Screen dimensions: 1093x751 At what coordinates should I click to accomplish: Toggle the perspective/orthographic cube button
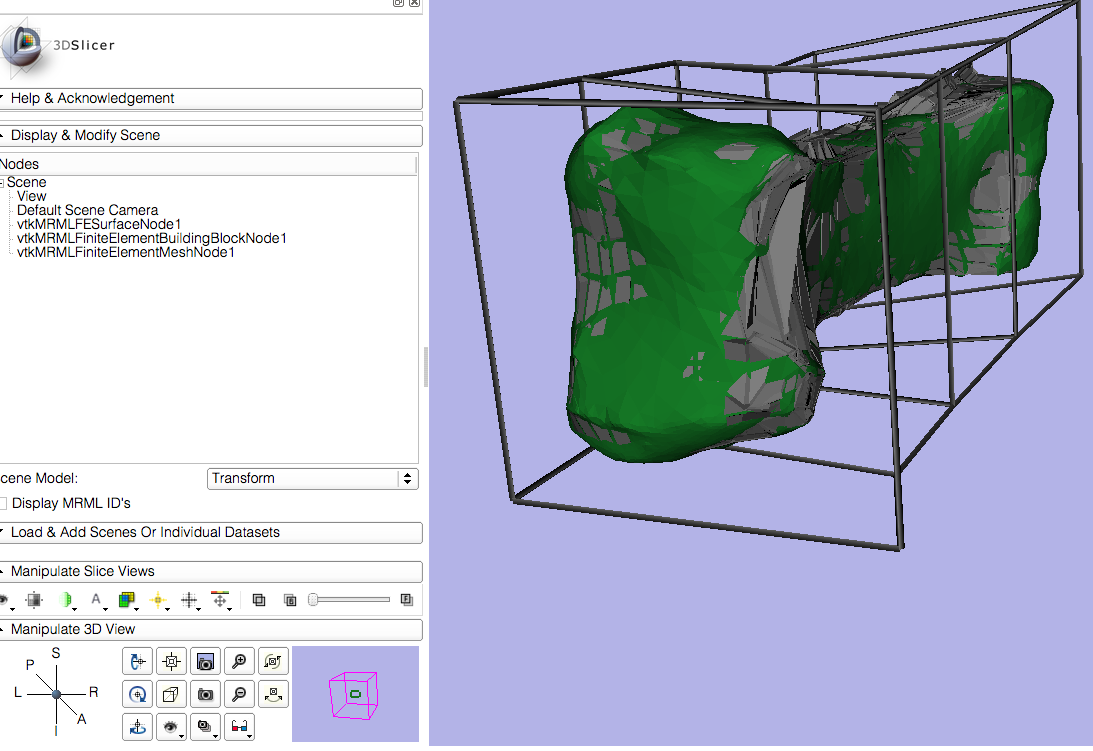[172, 694]
